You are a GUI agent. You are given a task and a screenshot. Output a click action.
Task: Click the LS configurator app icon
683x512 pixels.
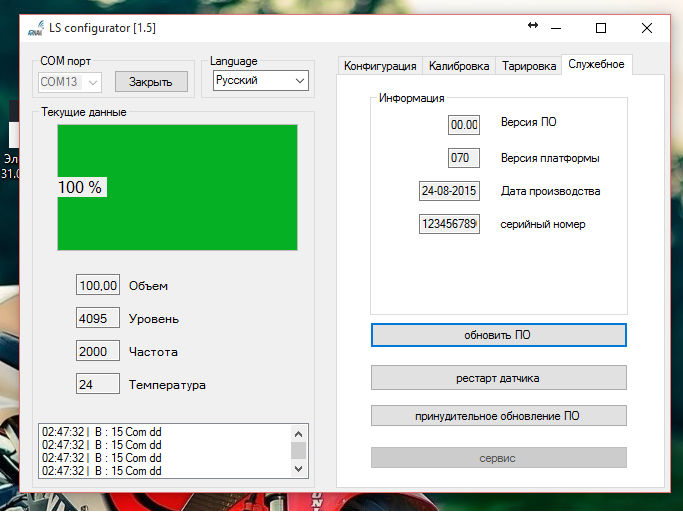click(x=36, y=28)
